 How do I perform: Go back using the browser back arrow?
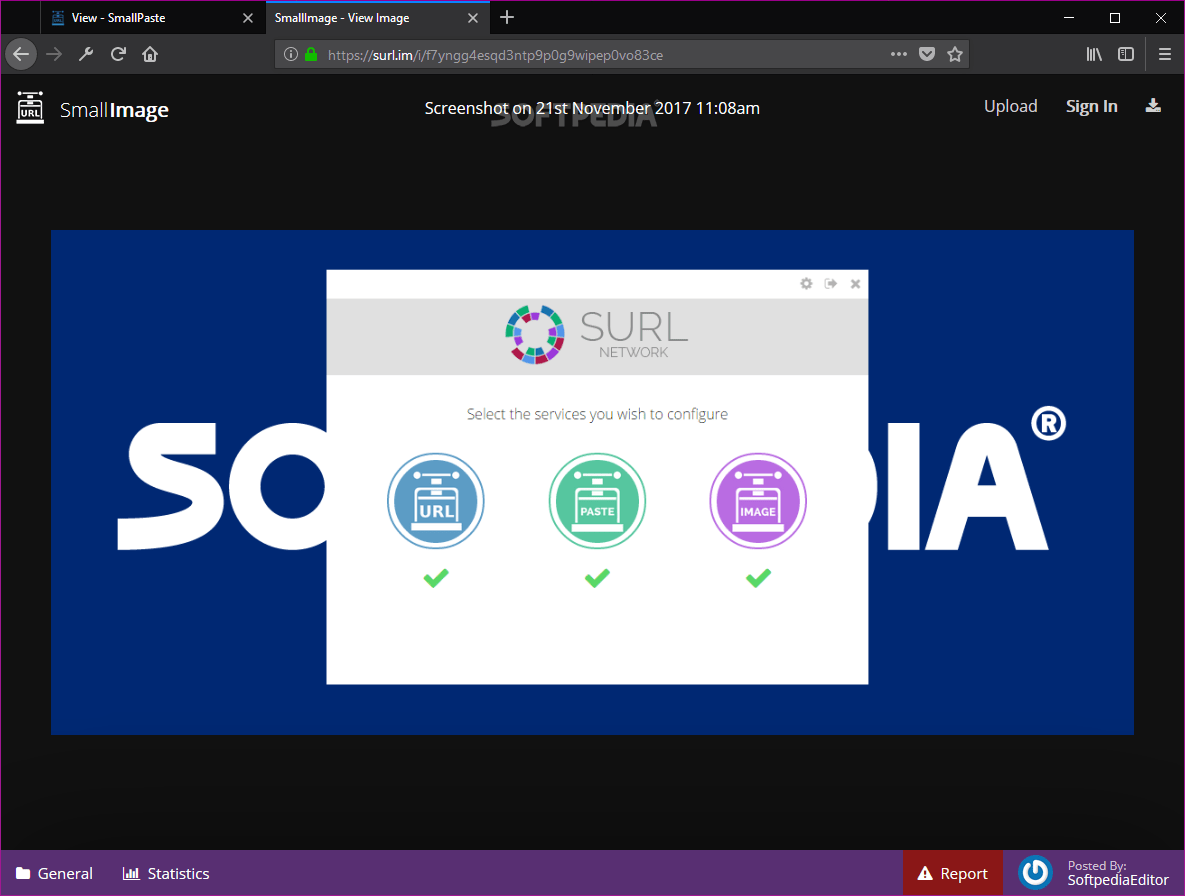point(21,54)
